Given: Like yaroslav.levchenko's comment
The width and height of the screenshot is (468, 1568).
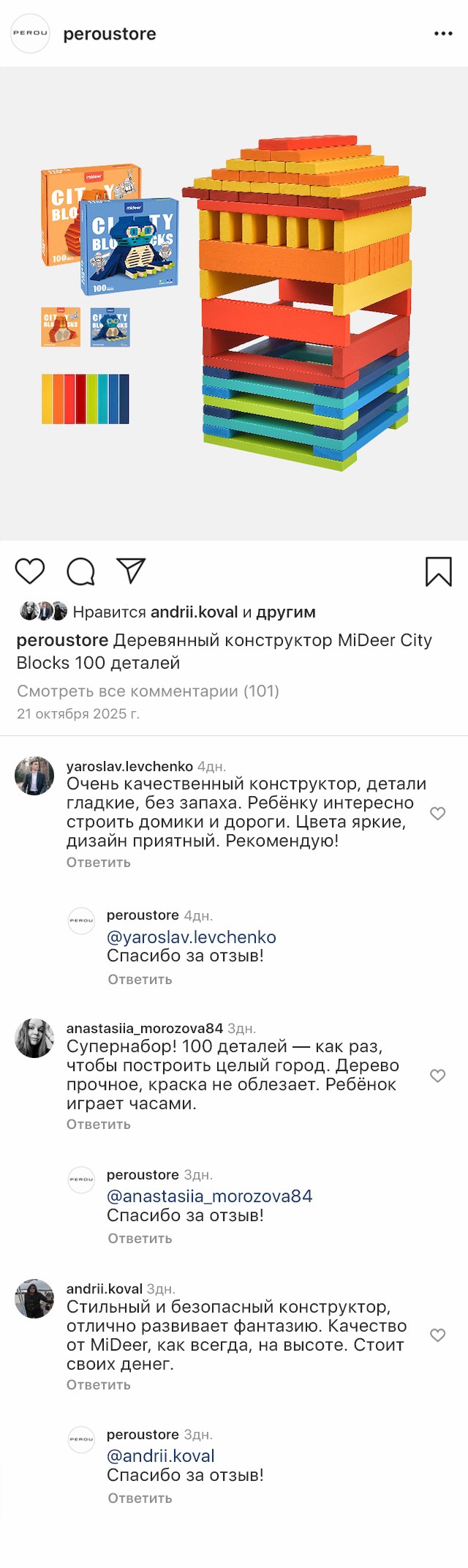Looking at the screenshot, I should pyautogui.click(x=437, y=814).
